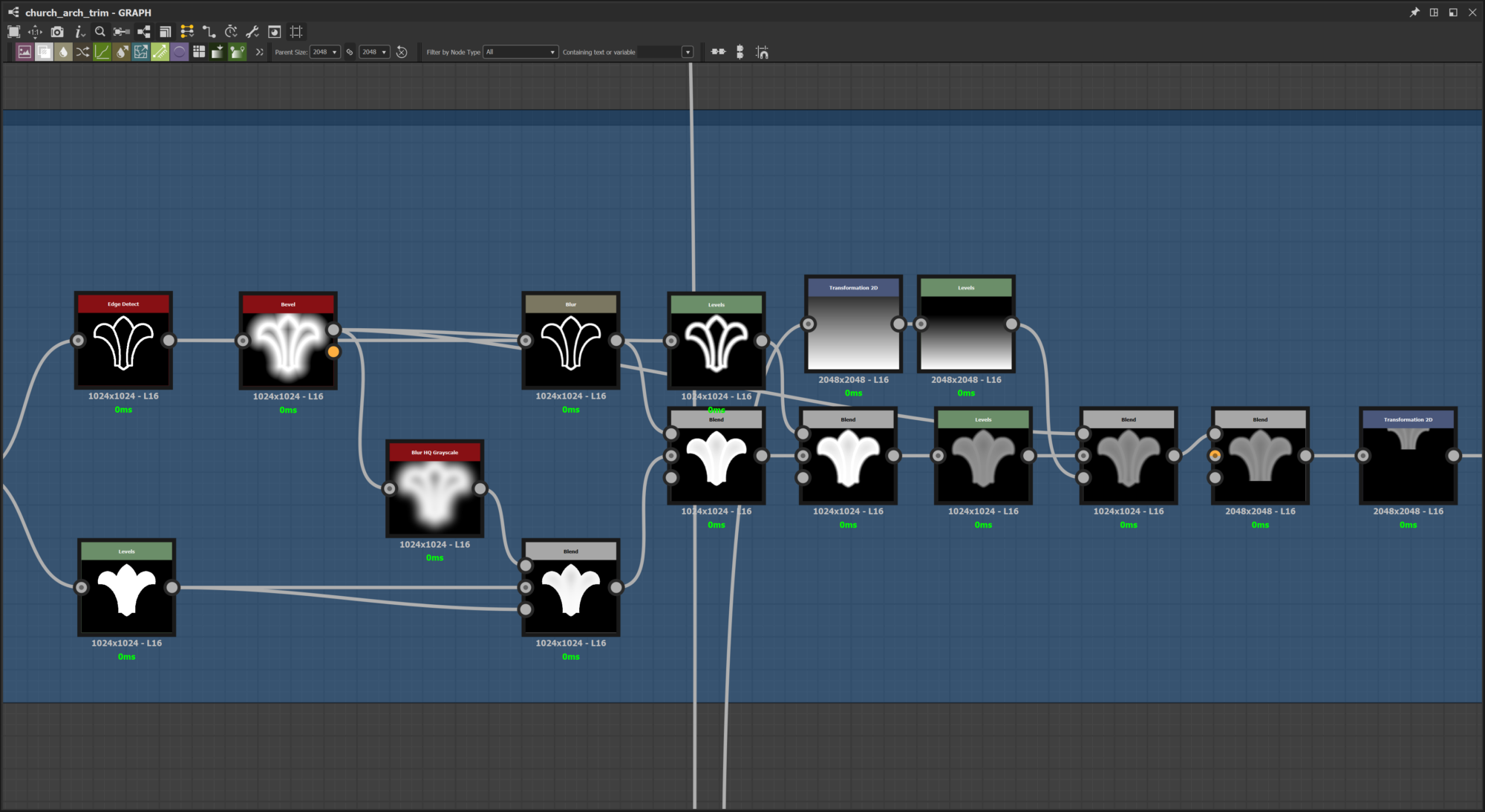Viewport: 1485px width, 812px height.
Task: Click the Containing text or variable field
Action: pyautogui.click(x=659, y=52)
